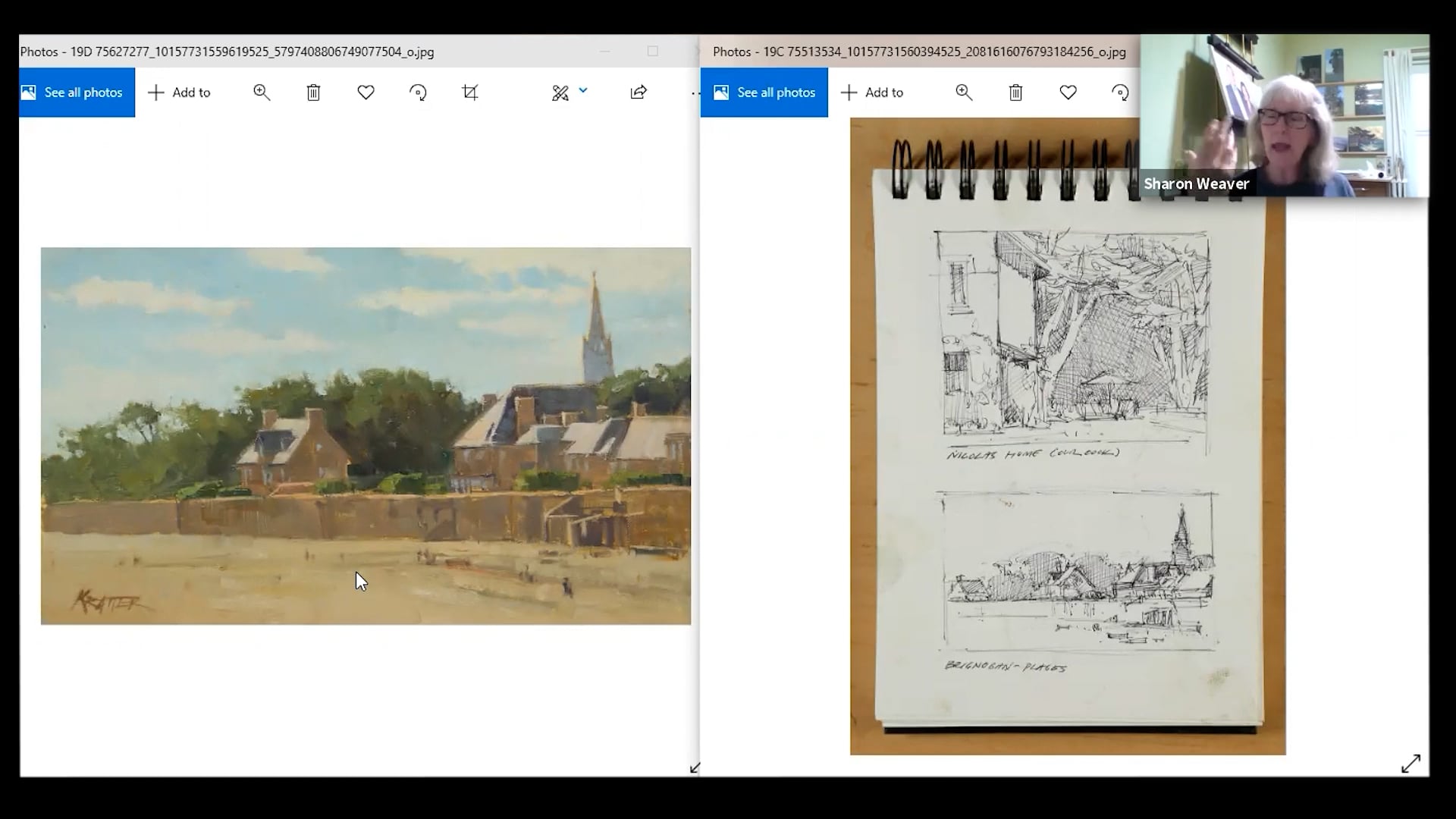Viewport: 1456px width, 819px height.
Task: Click See all photos in left Photos window
Action: tap(77, 93)
